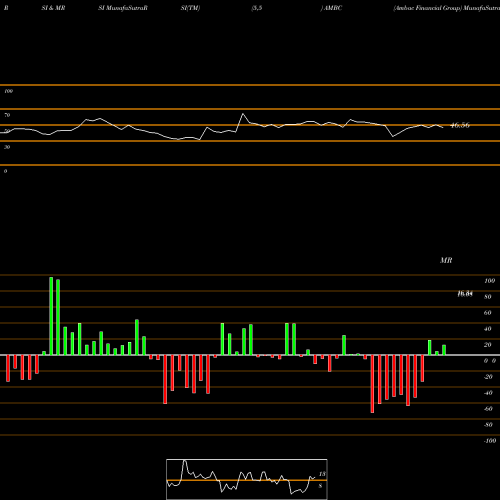This screenshot has height=500, width=500.
Task: Select the 'SI & MR' header text
Action: 53,8
